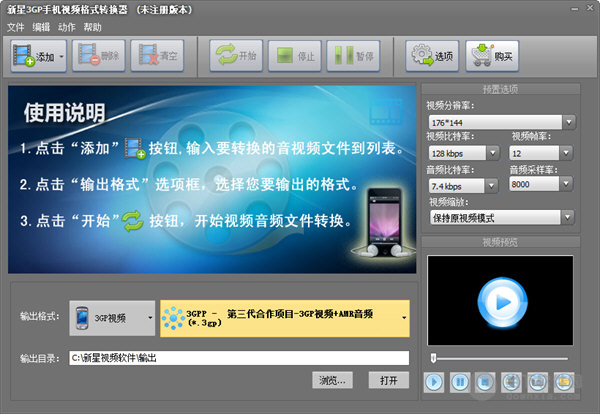Viewport: 600px width, 414px height.
Task: Click the 删除 (Delete) toolbar button
Action: point(99,56)
